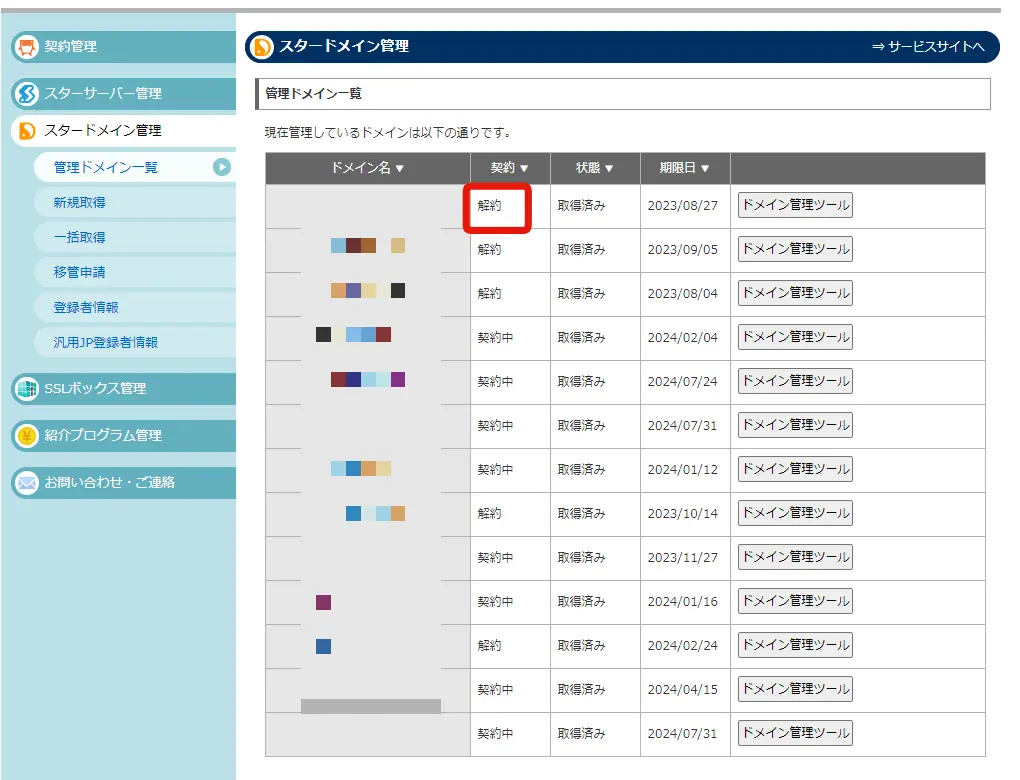Open 新規取得 in the sidebar
This screenshot has height=780, width=1020.
tap(80, 203)
